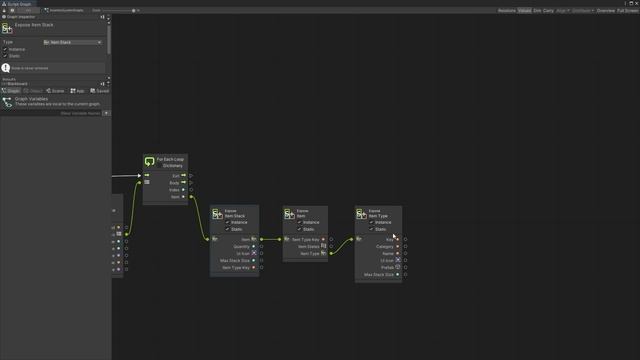Toggle Instance on Expose Item node

point(299,222)
